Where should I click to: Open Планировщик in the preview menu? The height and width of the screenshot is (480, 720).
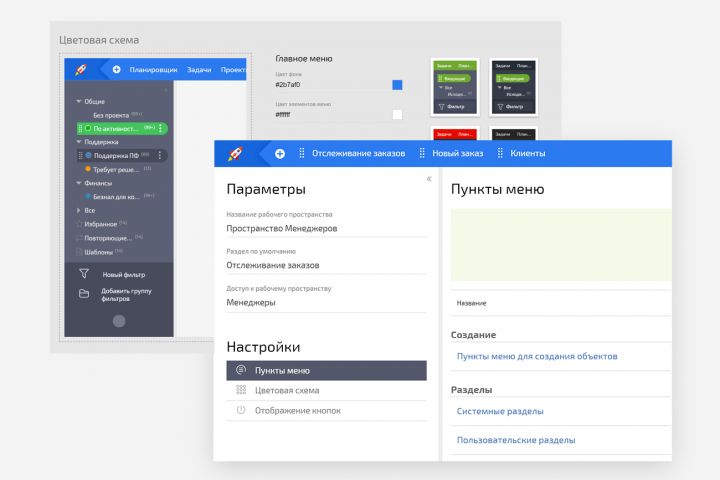point(153,70)
